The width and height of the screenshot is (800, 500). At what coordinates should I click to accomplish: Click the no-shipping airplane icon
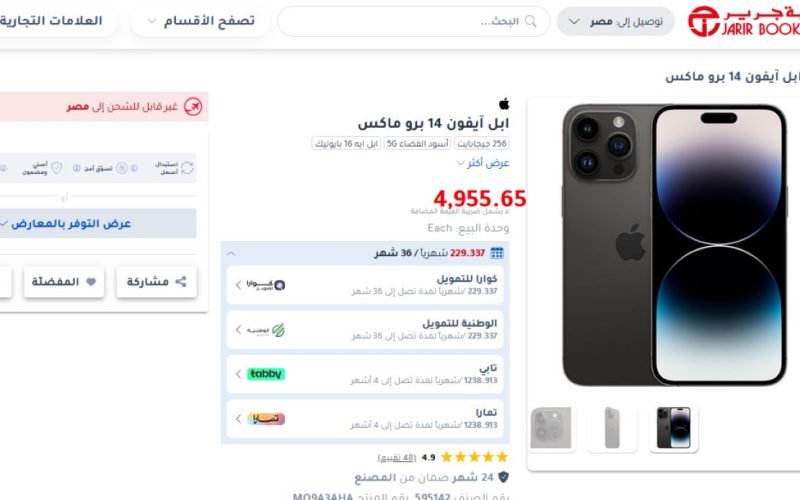[x=193, y=107]
